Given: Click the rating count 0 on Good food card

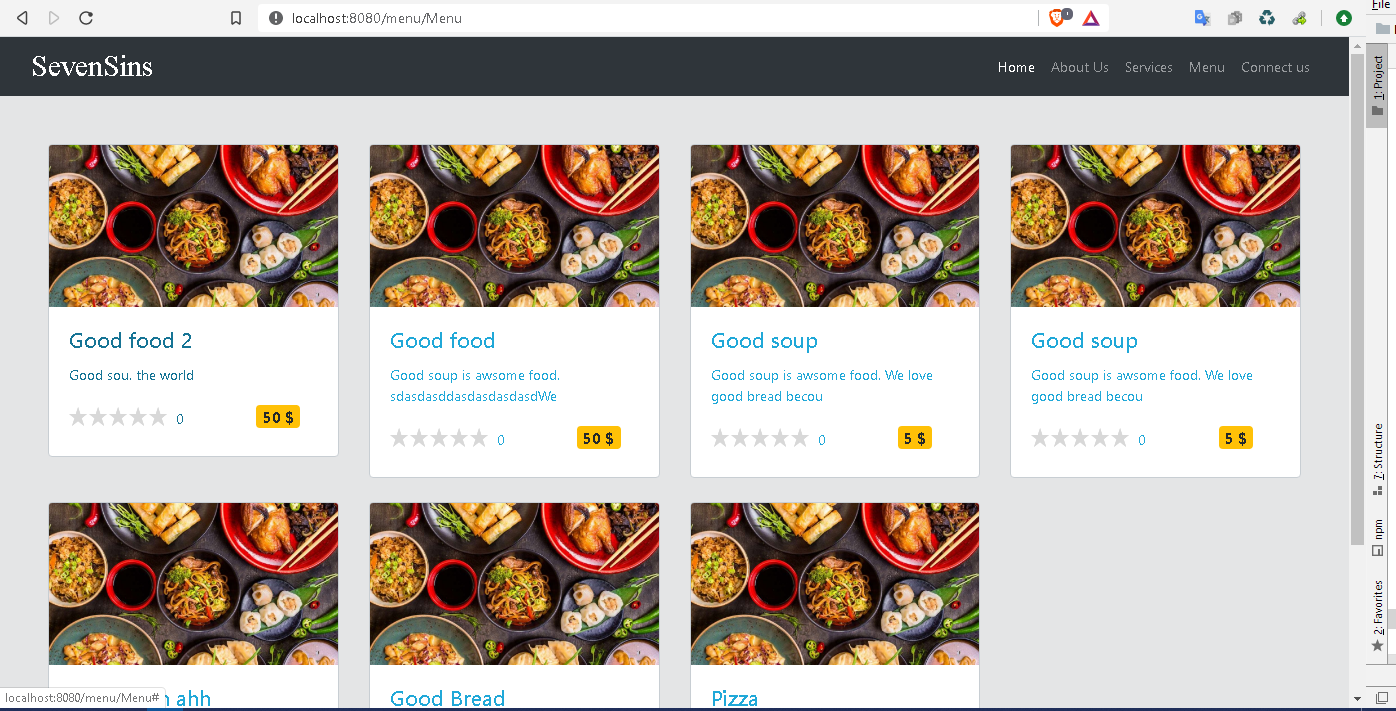Looking at the screenshot, I should (x=501, y=440).
